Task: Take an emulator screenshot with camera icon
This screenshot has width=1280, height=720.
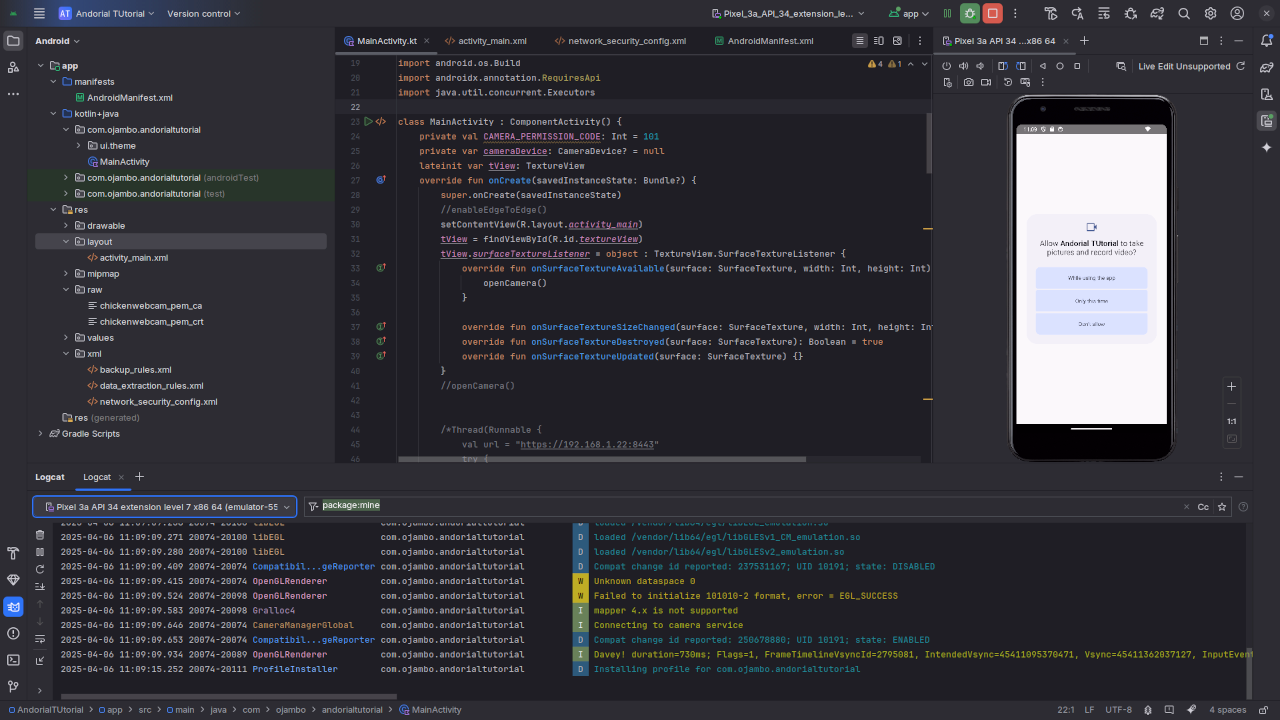Action: (x=968, y=82)
